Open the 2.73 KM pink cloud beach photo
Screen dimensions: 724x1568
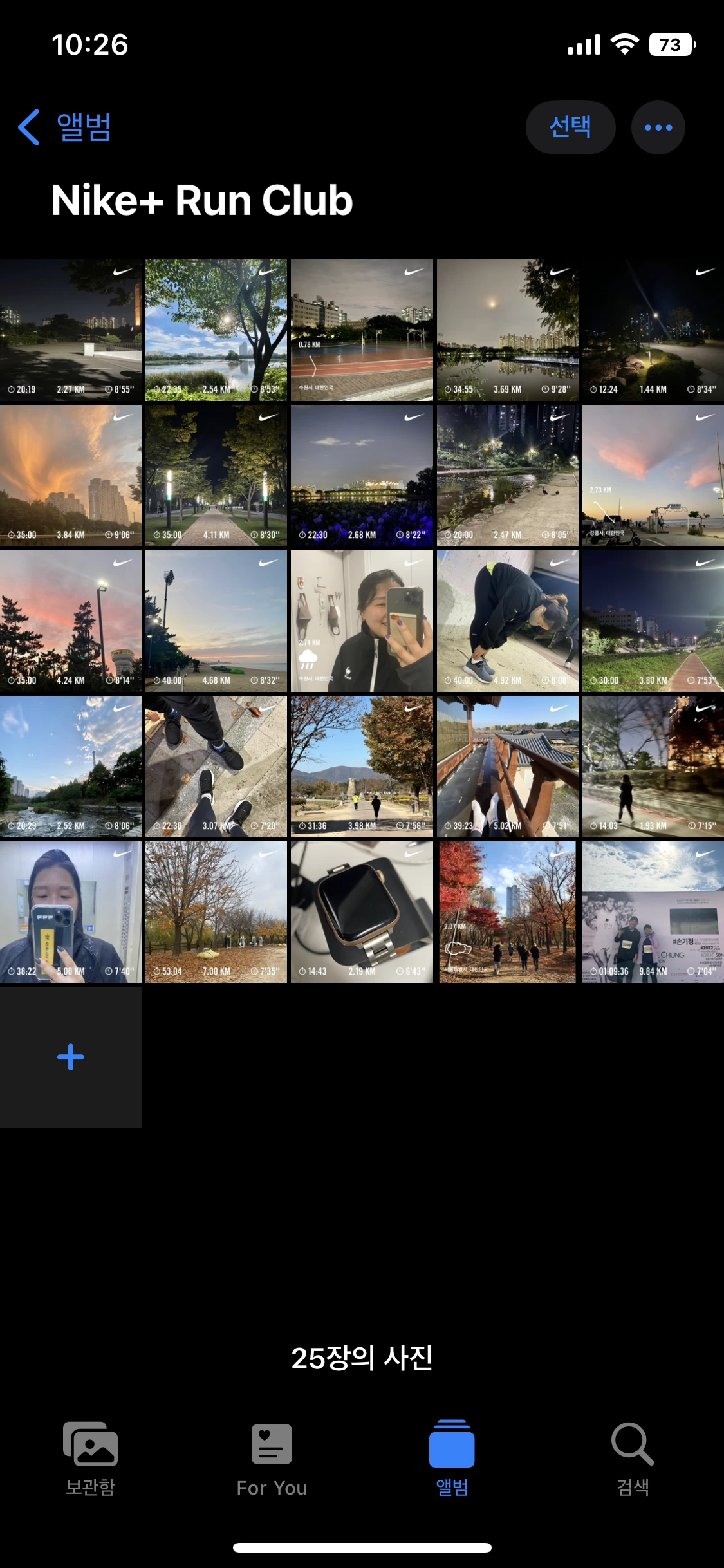653,476
